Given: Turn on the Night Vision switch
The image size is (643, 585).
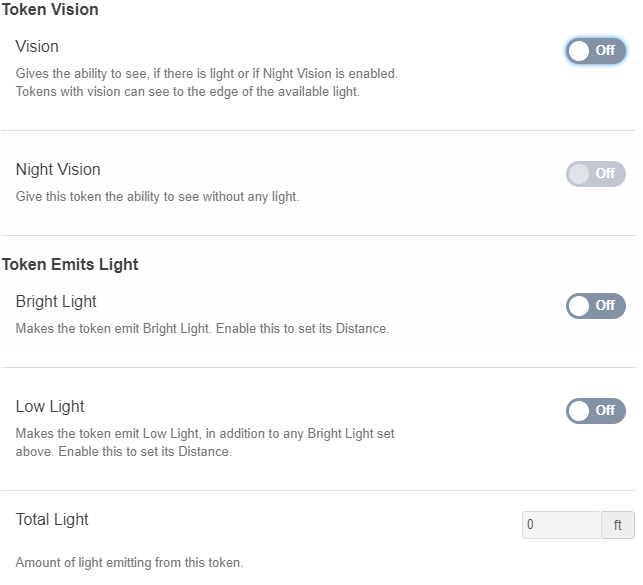Looking at the screenshot, I should [595, 174].
